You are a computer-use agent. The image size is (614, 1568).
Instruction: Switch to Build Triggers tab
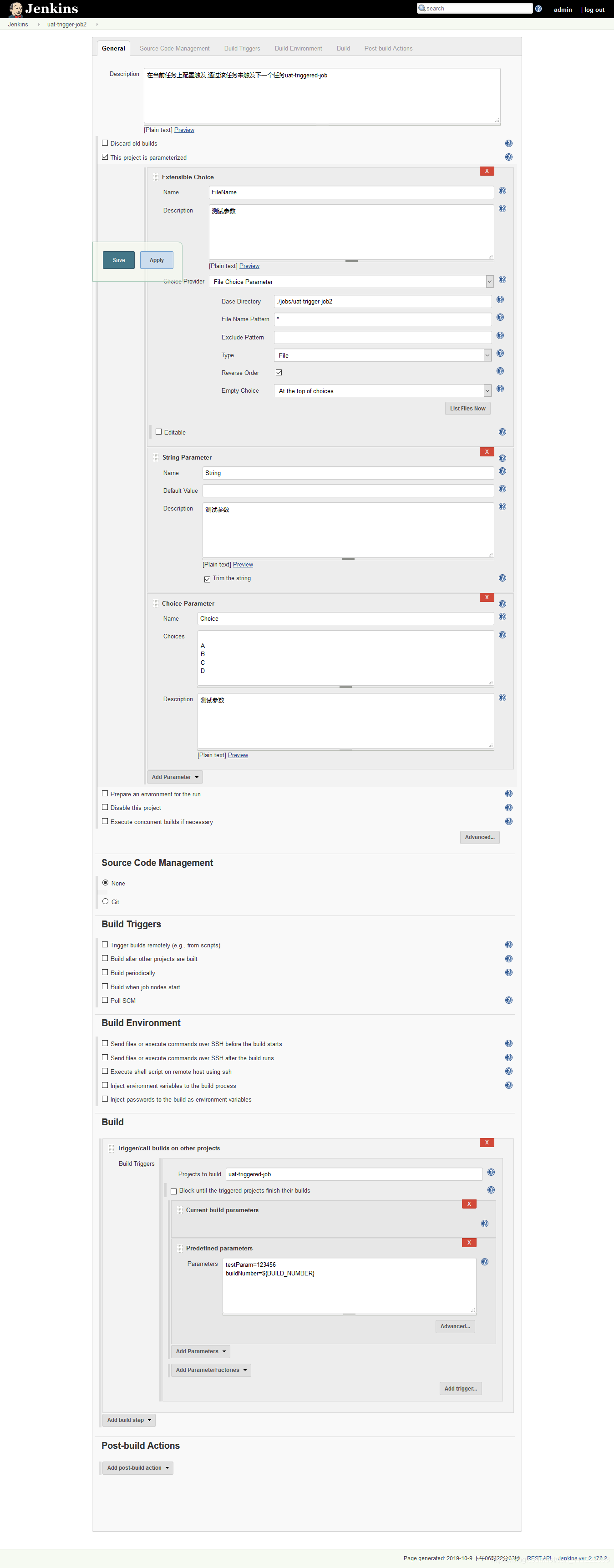point(242,49)
